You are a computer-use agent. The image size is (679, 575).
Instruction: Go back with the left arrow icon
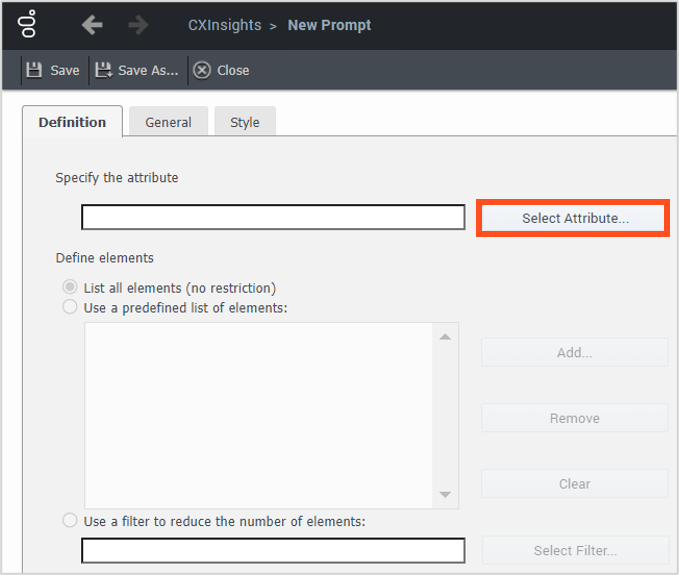coord(92,25)
